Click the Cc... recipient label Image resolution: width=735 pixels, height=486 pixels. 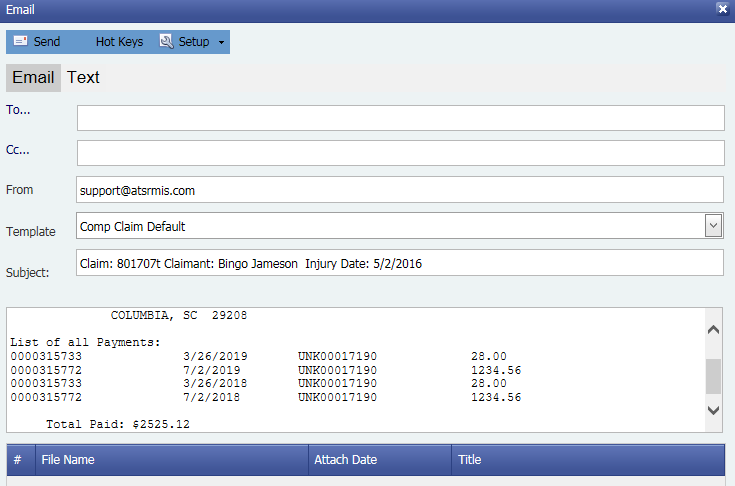pyautogui.click(x=18, y=150)
